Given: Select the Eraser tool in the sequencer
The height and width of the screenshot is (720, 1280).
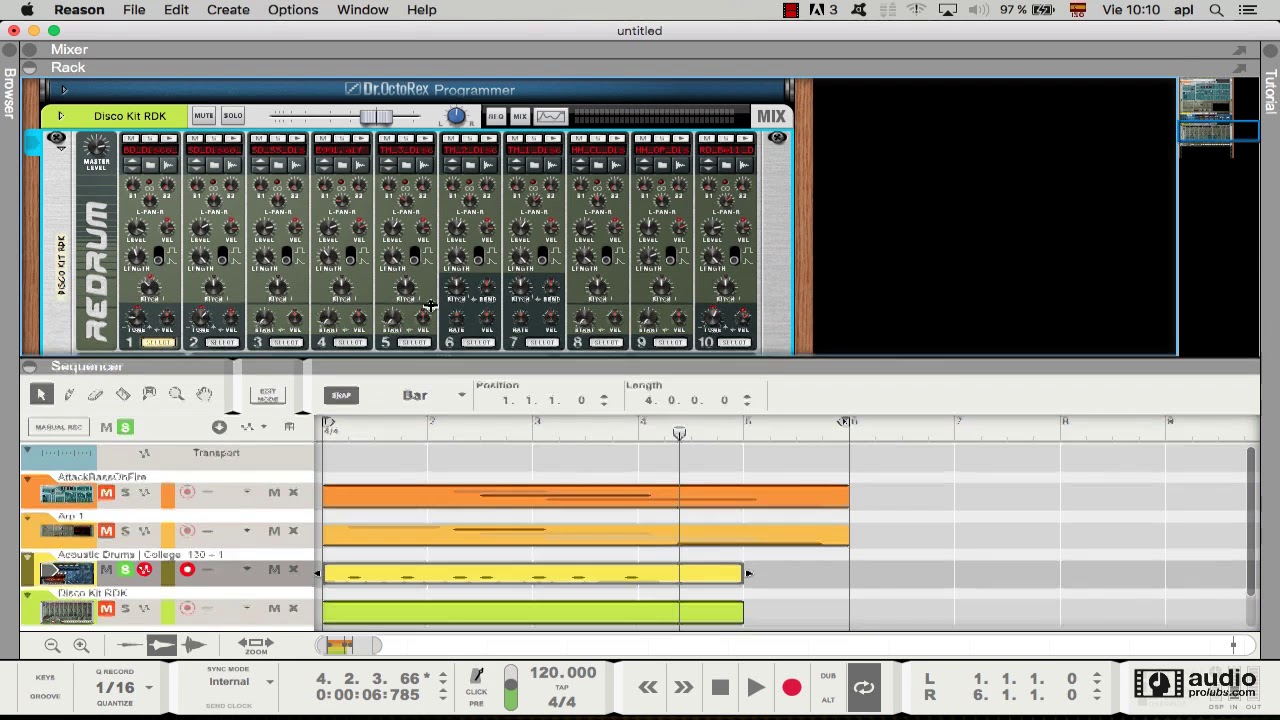Looking at the screenshot, I should (96, 395).
